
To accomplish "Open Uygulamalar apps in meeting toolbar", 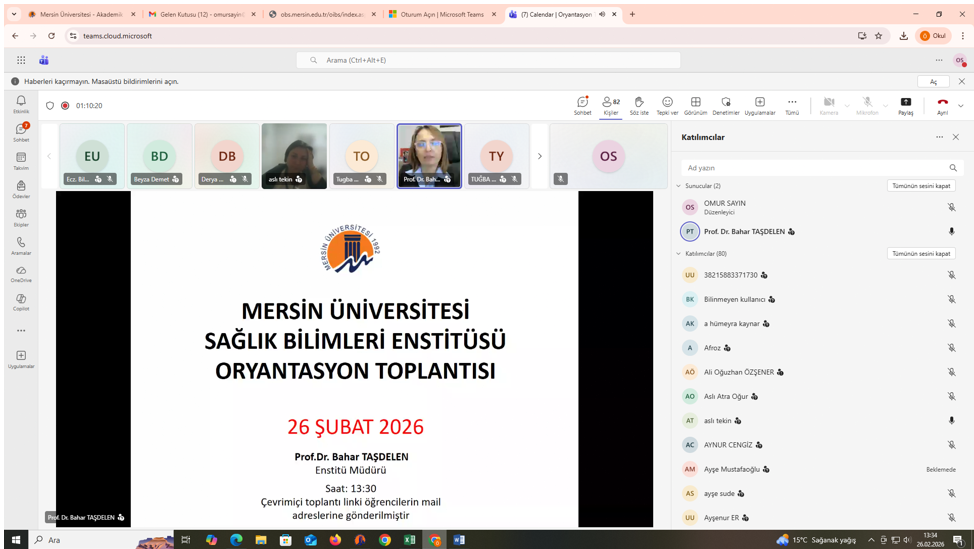I will (x=759, y=105).
